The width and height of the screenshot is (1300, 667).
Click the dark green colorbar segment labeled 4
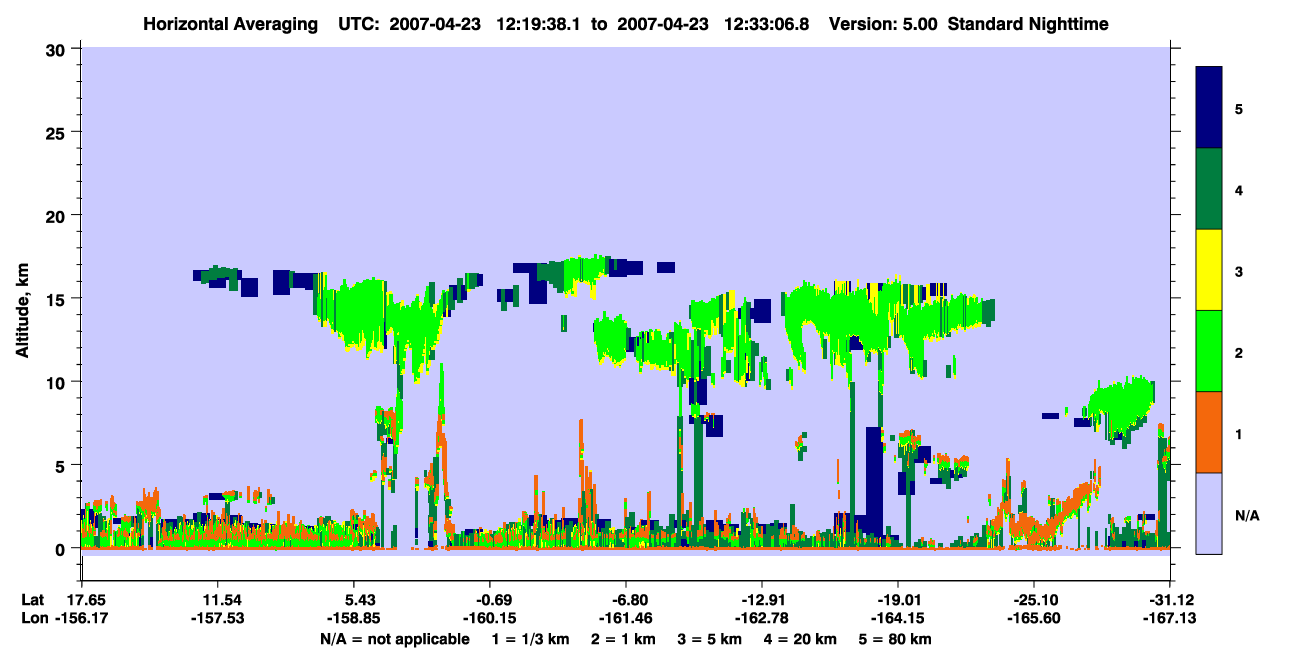[1209, 189]
